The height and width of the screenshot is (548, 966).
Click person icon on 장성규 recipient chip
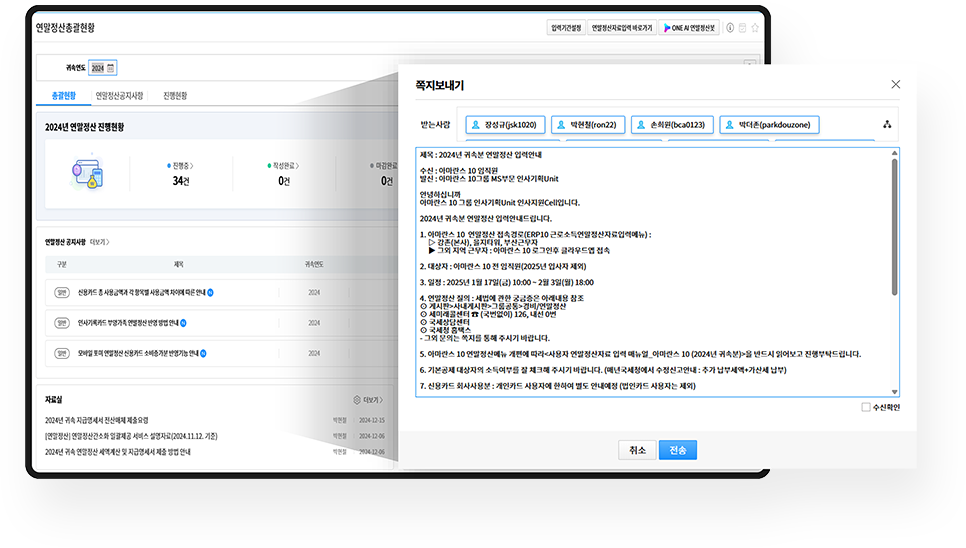pyautogui.click(x=476, y=125)
